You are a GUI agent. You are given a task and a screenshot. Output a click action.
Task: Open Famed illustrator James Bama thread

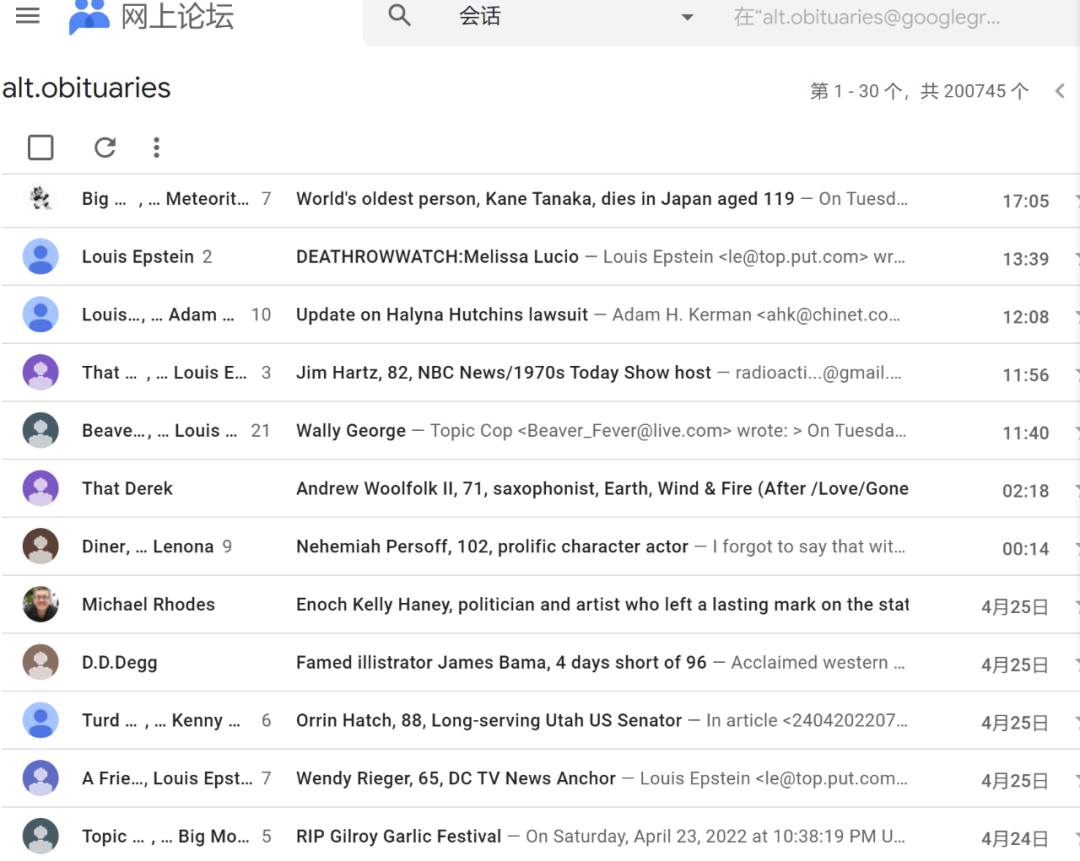[501, 662]
